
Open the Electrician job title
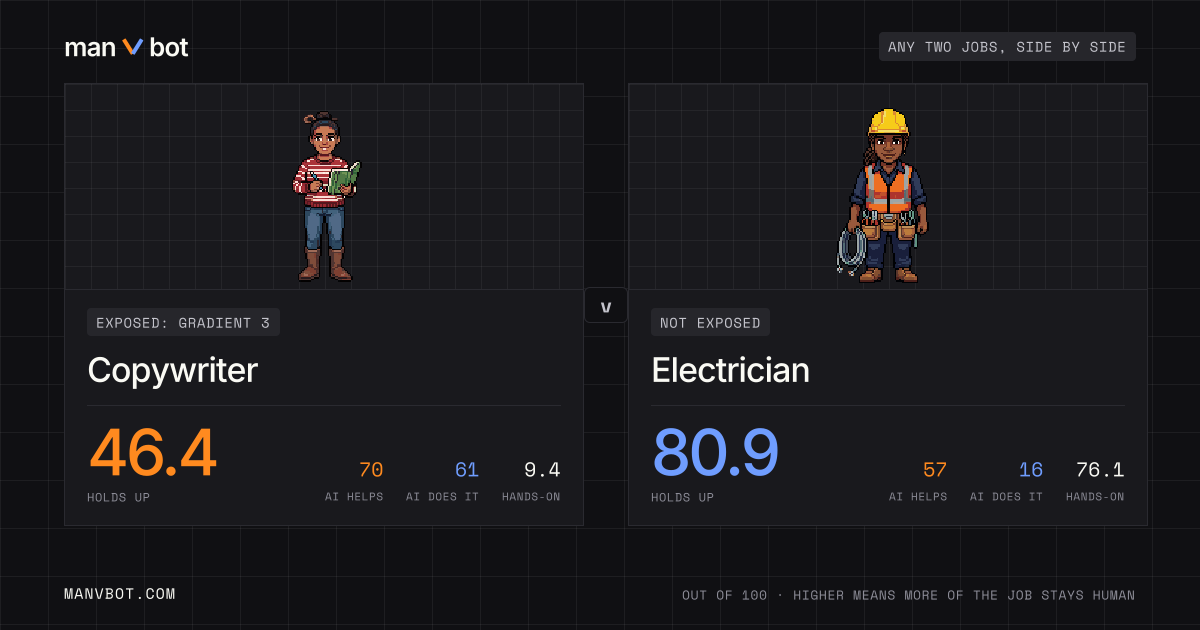point(730,371)
